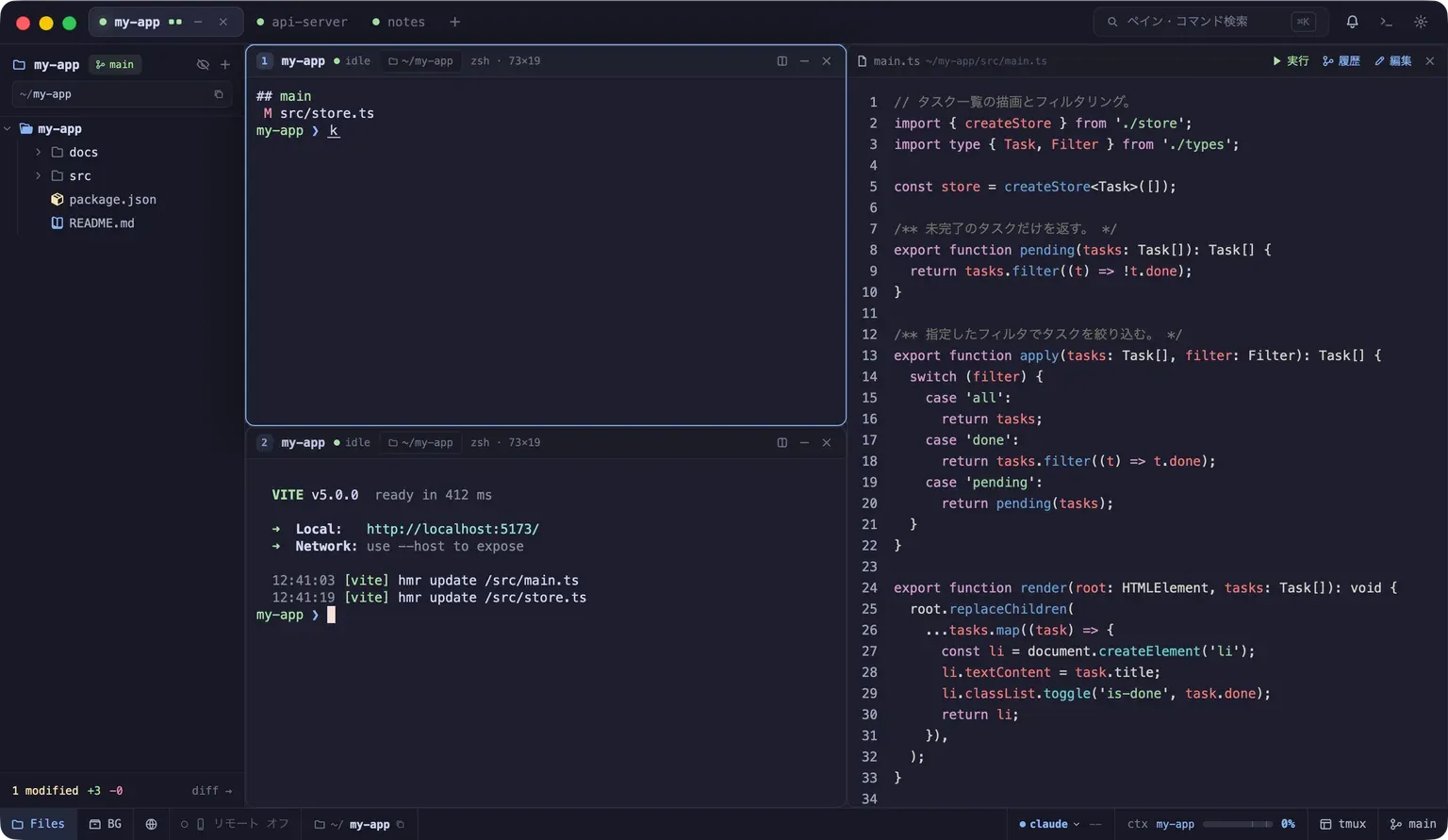Image resolution: width=1448 pixels, height=840 pixels.
Task: Open the diff link in sidebar footer
Action: click(211, 791)
